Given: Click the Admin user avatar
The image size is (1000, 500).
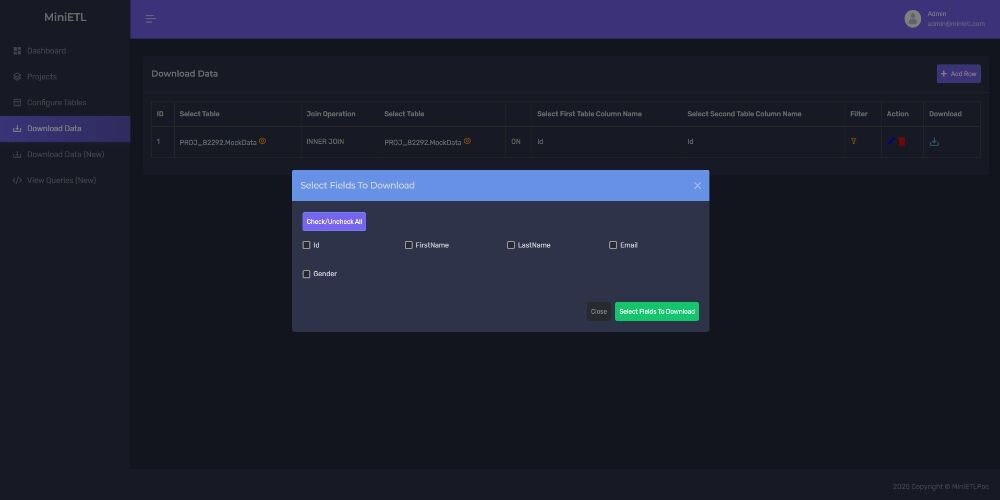Looking at the screenshot, I should coord(912,19).
